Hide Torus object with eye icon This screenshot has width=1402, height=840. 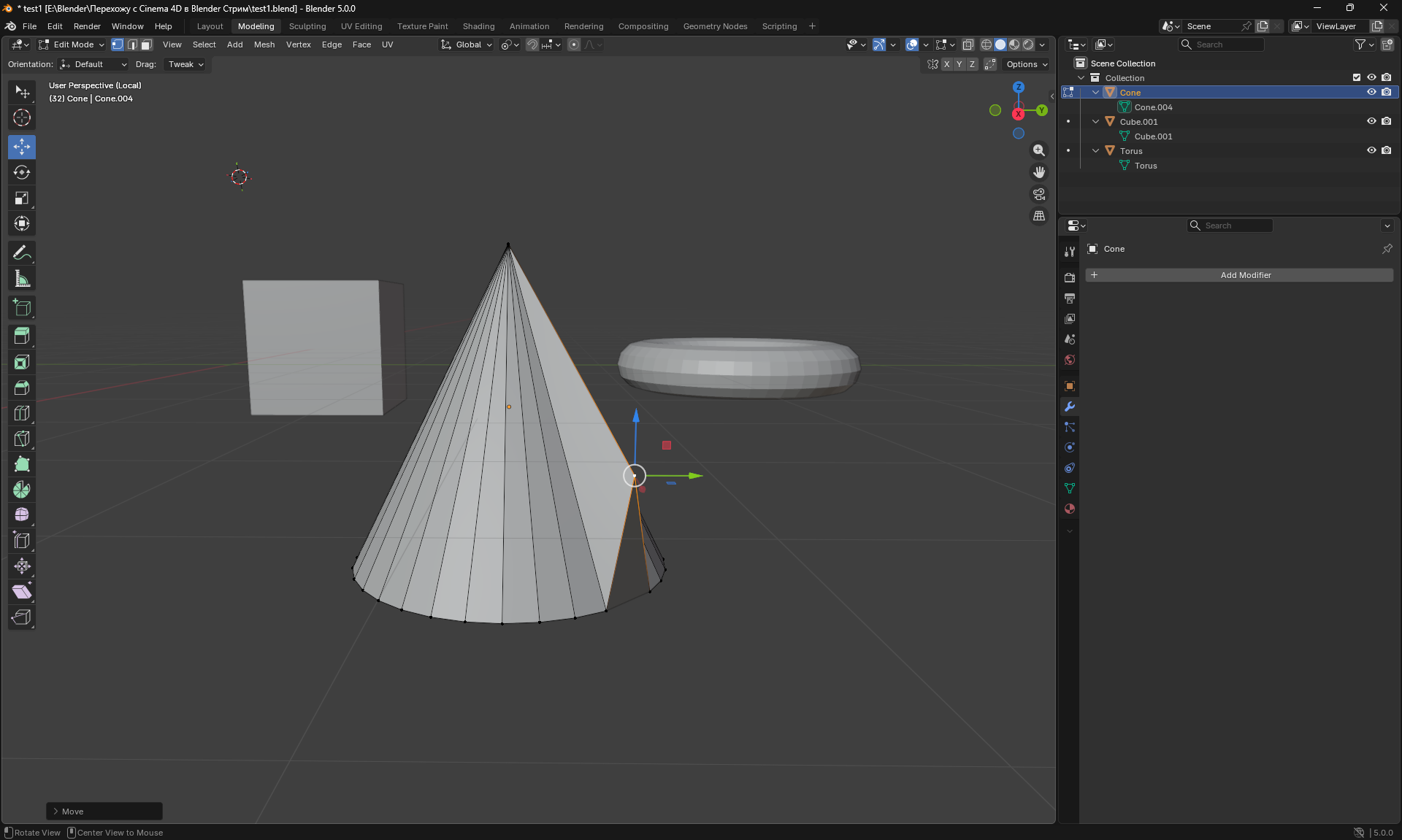1371,150
